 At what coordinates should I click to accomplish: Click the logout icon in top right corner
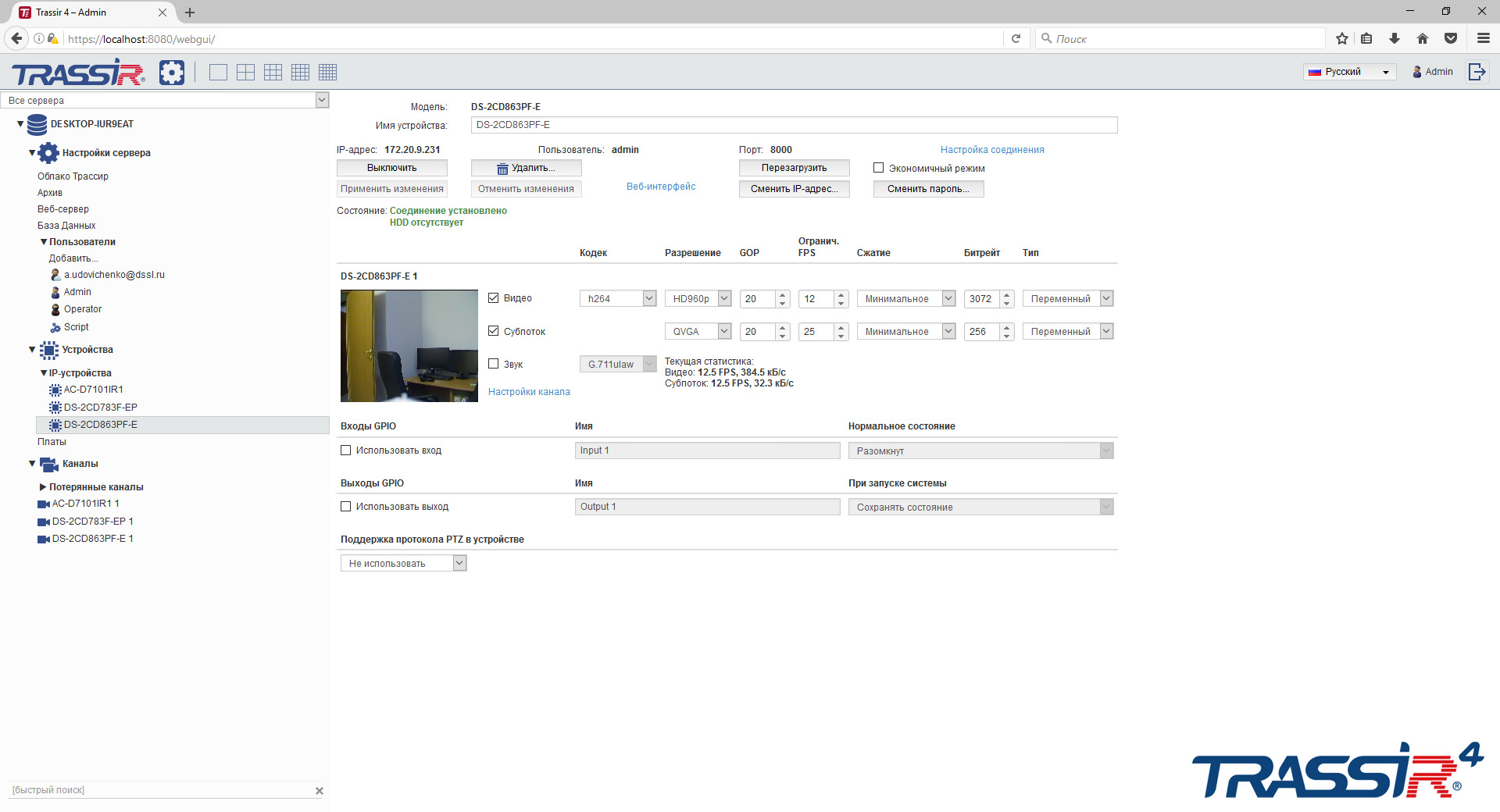(x=1477, y=71)
